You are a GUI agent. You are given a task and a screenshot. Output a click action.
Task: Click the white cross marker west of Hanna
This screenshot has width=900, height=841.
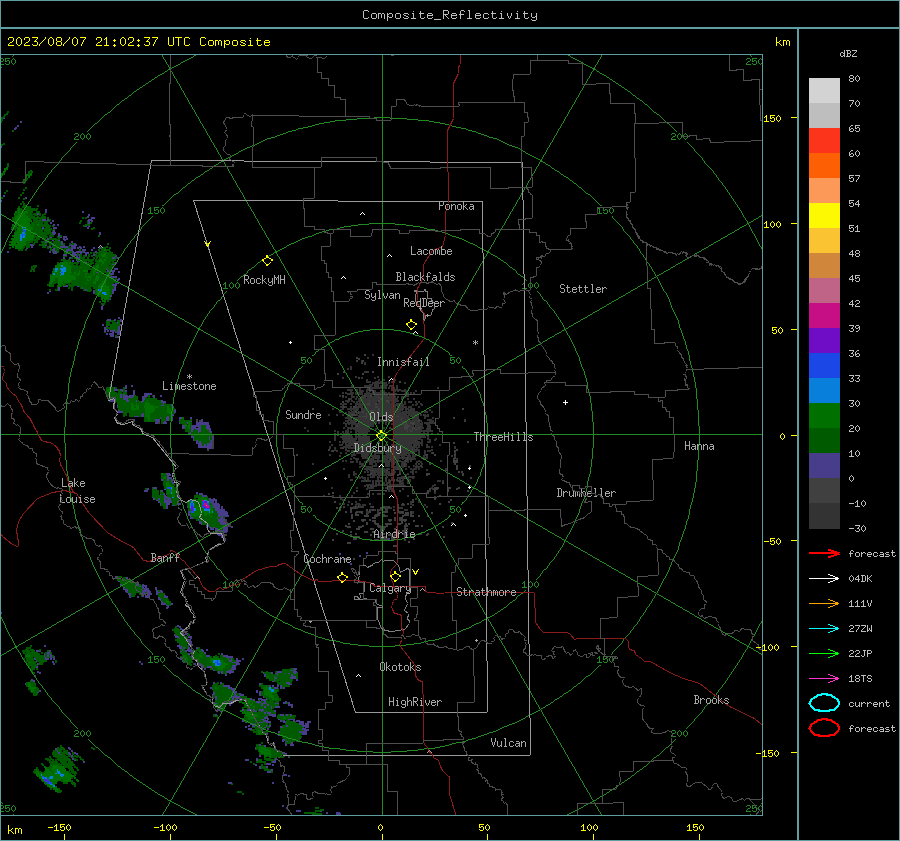[x=565, y=402]
